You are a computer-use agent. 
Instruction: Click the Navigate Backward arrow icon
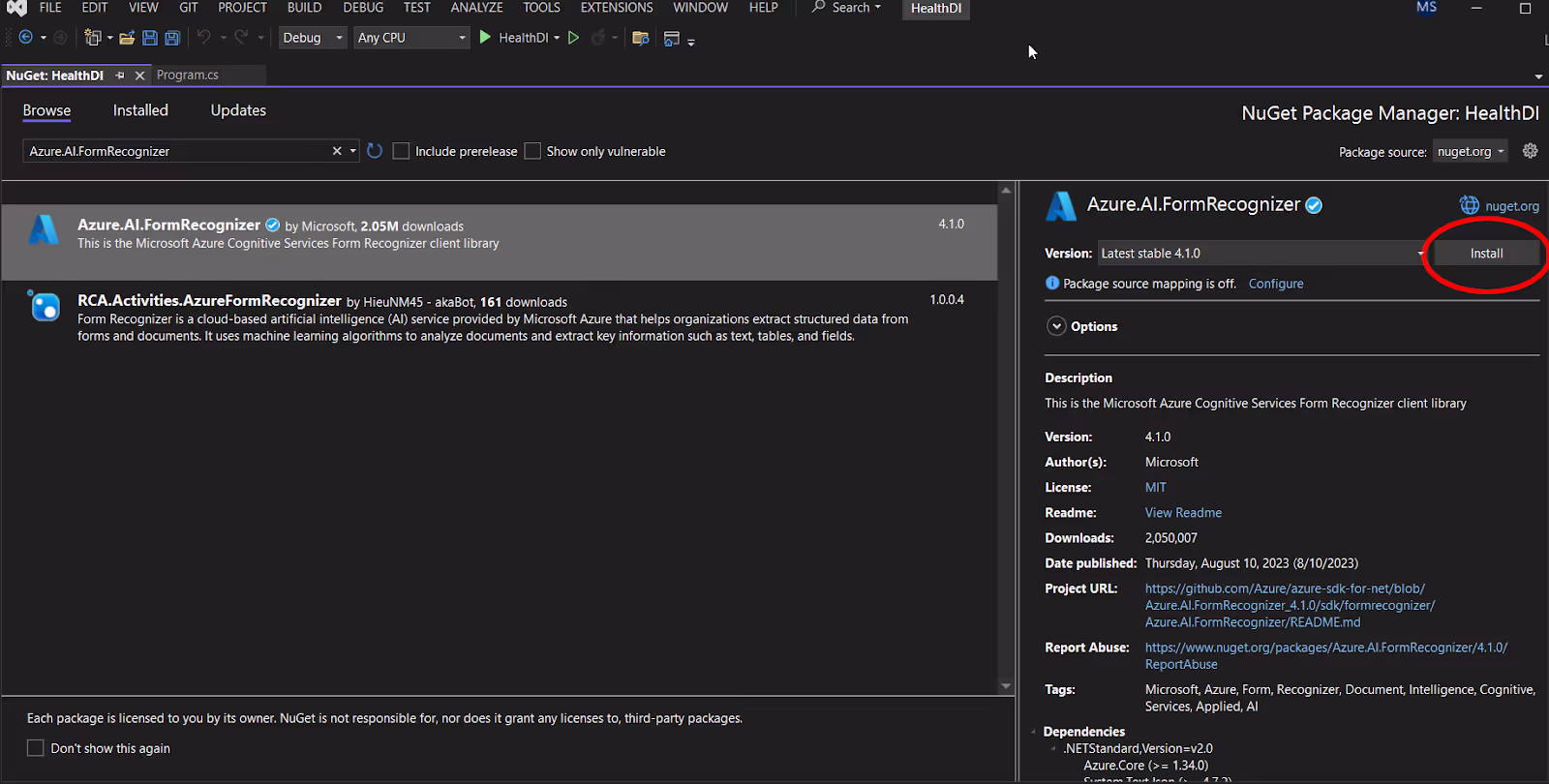[26, 38]
